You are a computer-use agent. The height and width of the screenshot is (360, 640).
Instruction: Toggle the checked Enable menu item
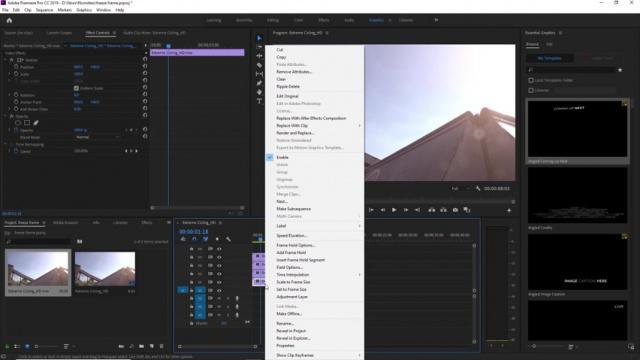tap(314, 157)
